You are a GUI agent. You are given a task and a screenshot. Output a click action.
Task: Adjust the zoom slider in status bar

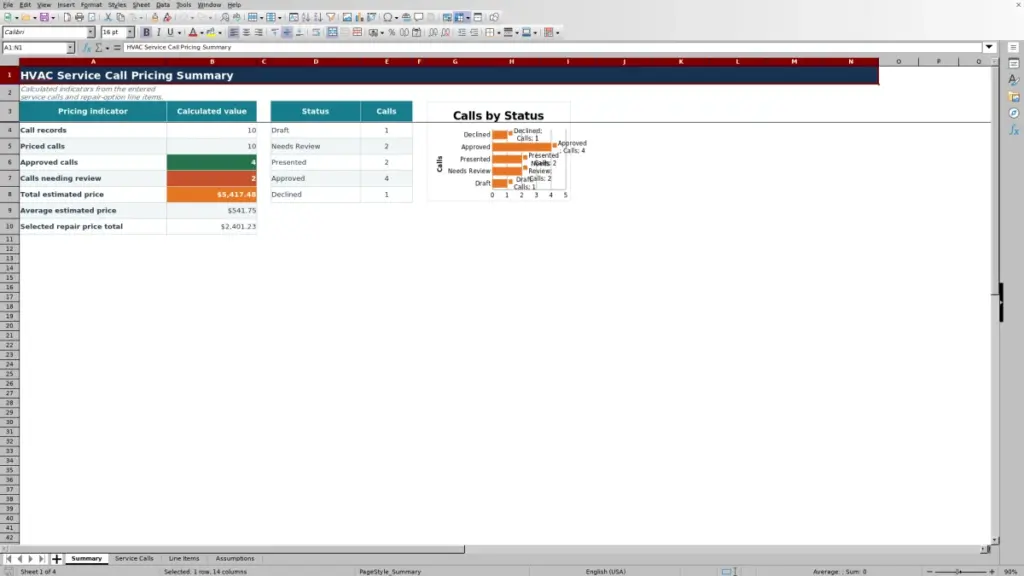click(960, 571)
